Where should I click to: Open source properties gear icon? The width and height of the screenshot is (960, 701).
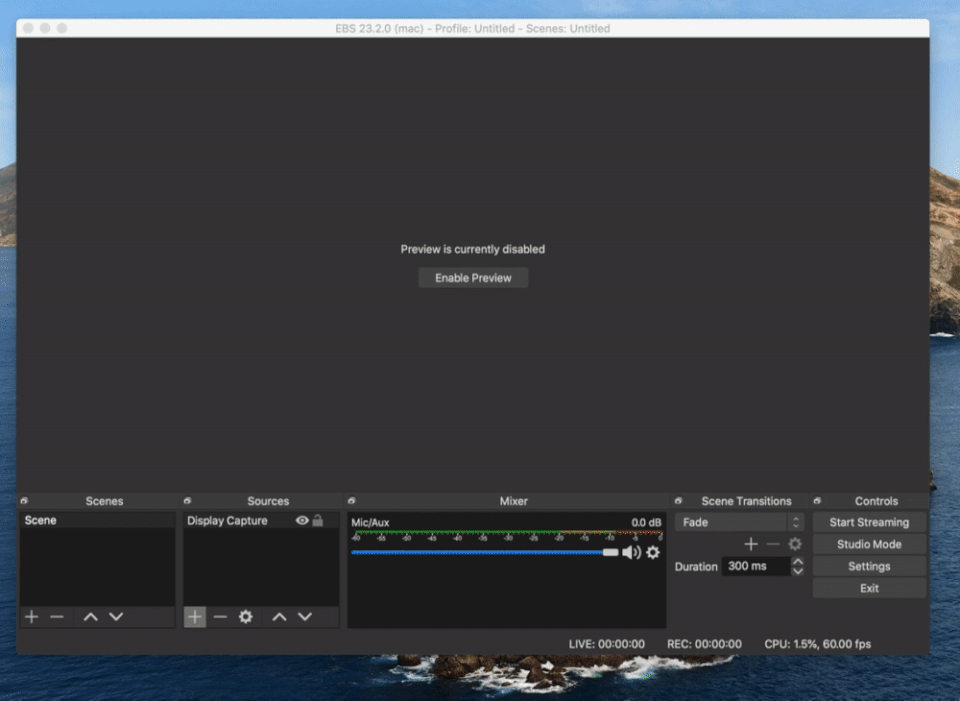(x=246, y=617)
